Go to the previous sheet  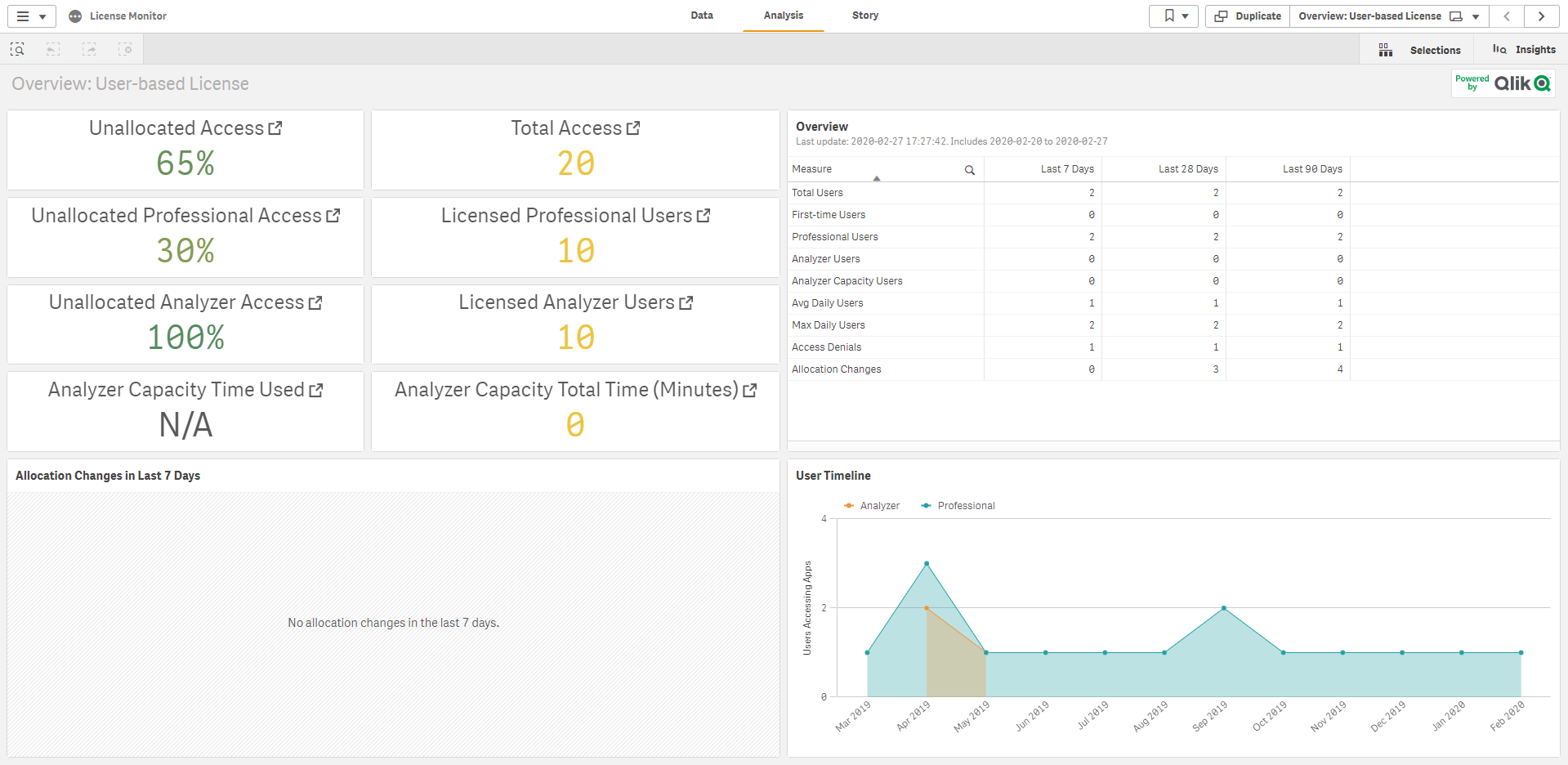pos(1507,16)
